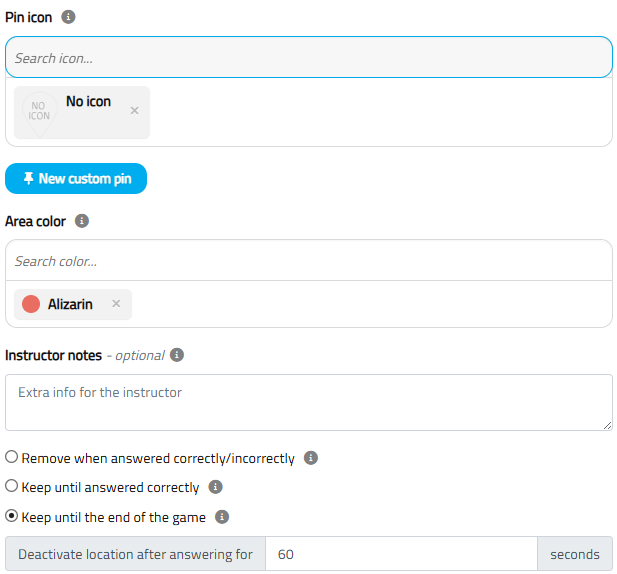Show info for Keep until answered correctly
Viewport: 617px width, 574px height.
click(215, 487)
